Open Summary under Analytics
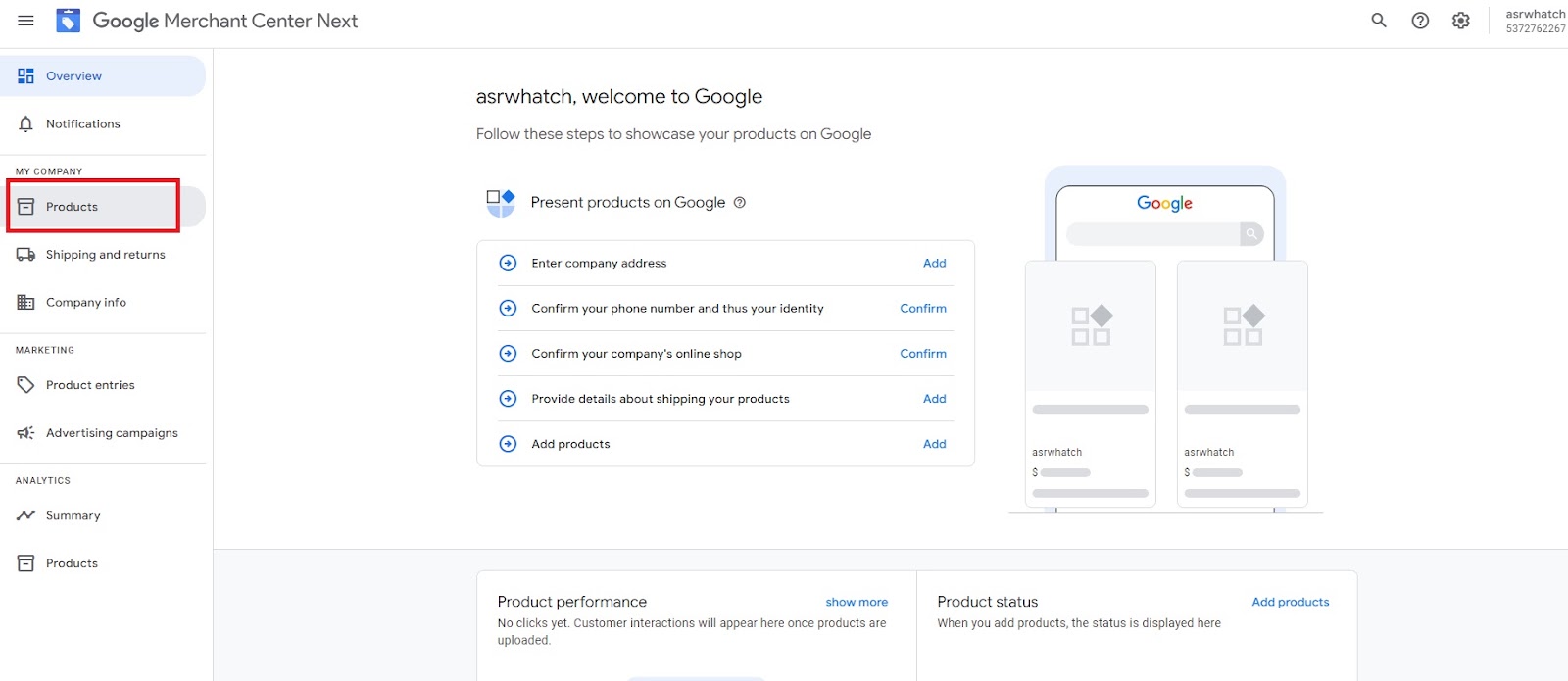 pyautogui.click(x=103, y=515)
